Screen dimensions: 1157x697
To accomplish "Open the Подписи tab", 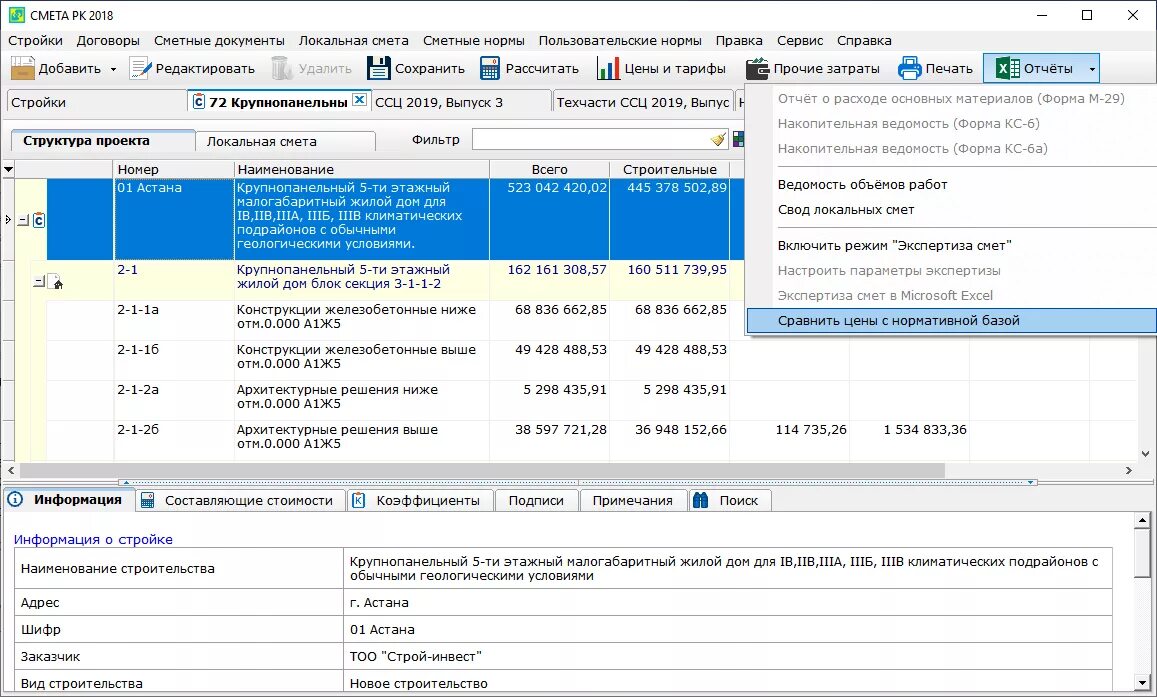I will 536,500.
